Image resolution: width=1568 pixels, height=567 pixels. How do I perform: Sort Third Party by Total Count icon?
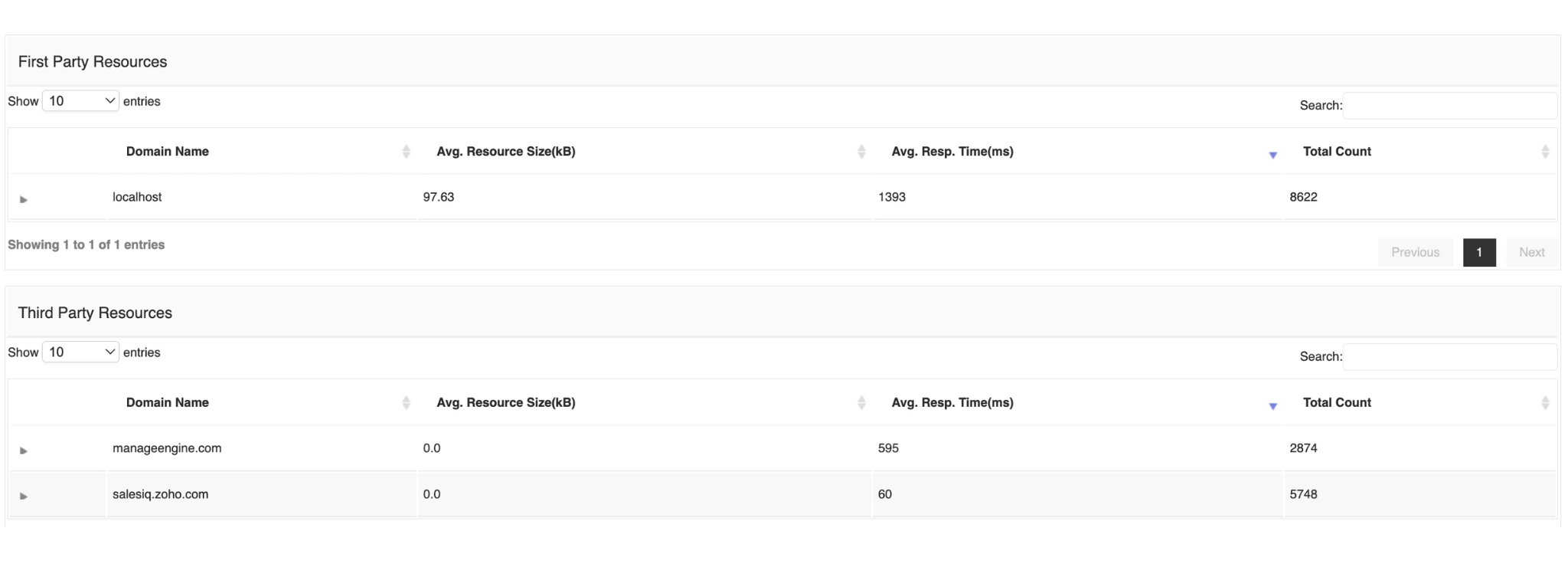1545,403
